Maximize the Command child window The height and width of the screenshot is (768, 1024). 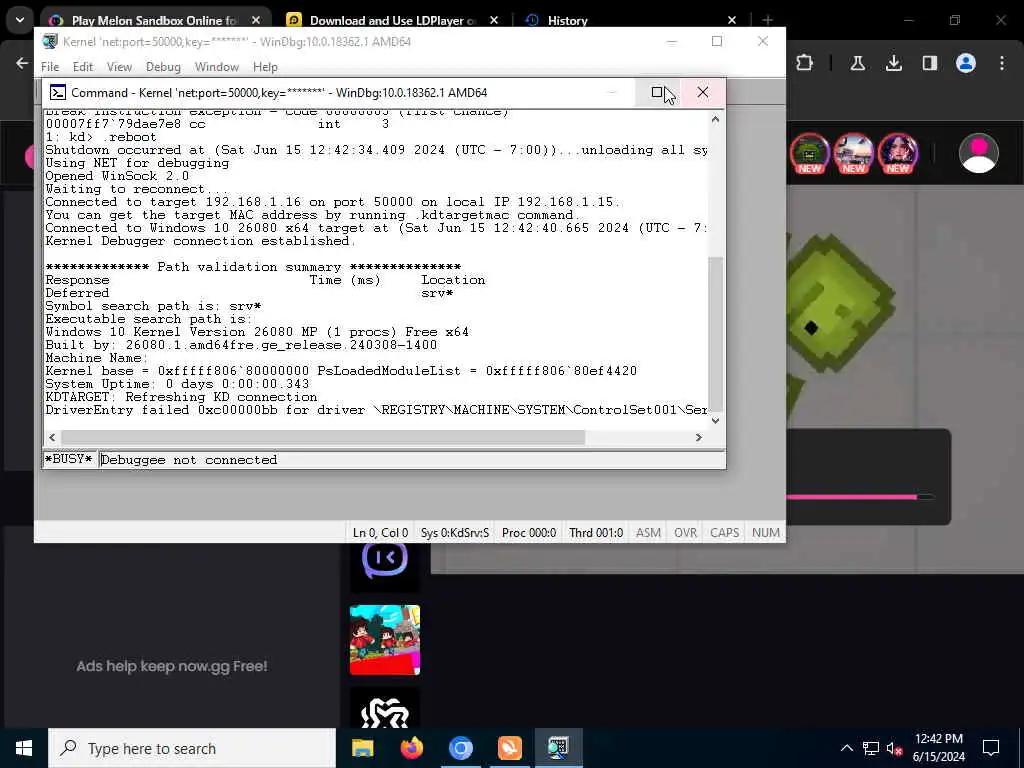pos(658,93)
